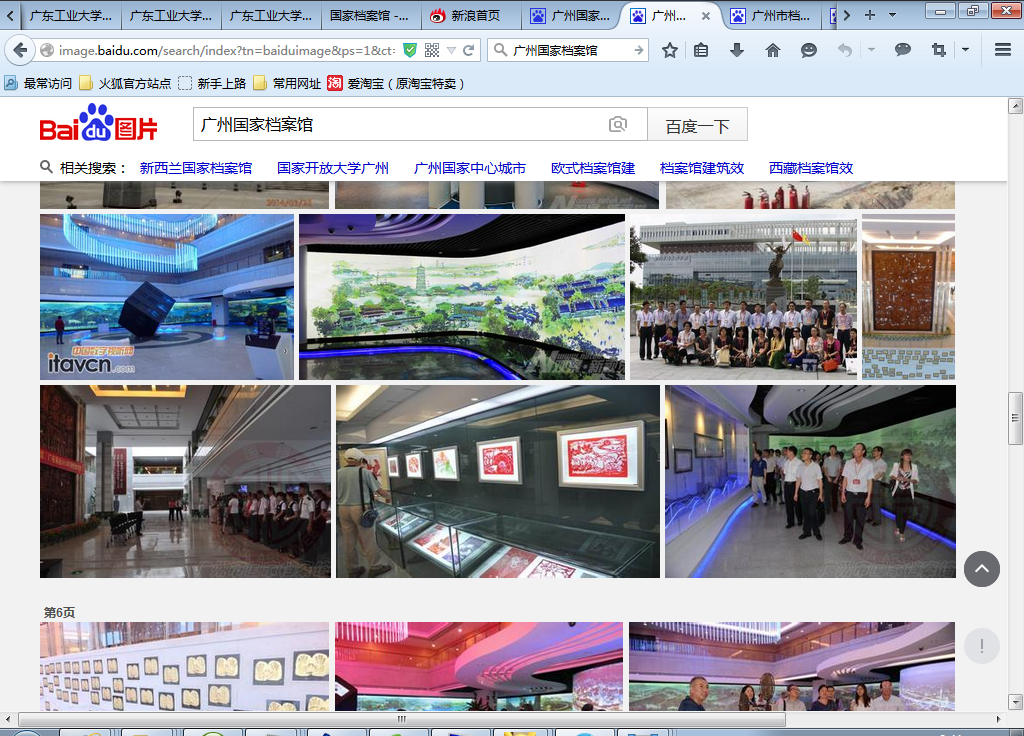Switch to the 国家档案馆 tab

(x=368, y=15)
